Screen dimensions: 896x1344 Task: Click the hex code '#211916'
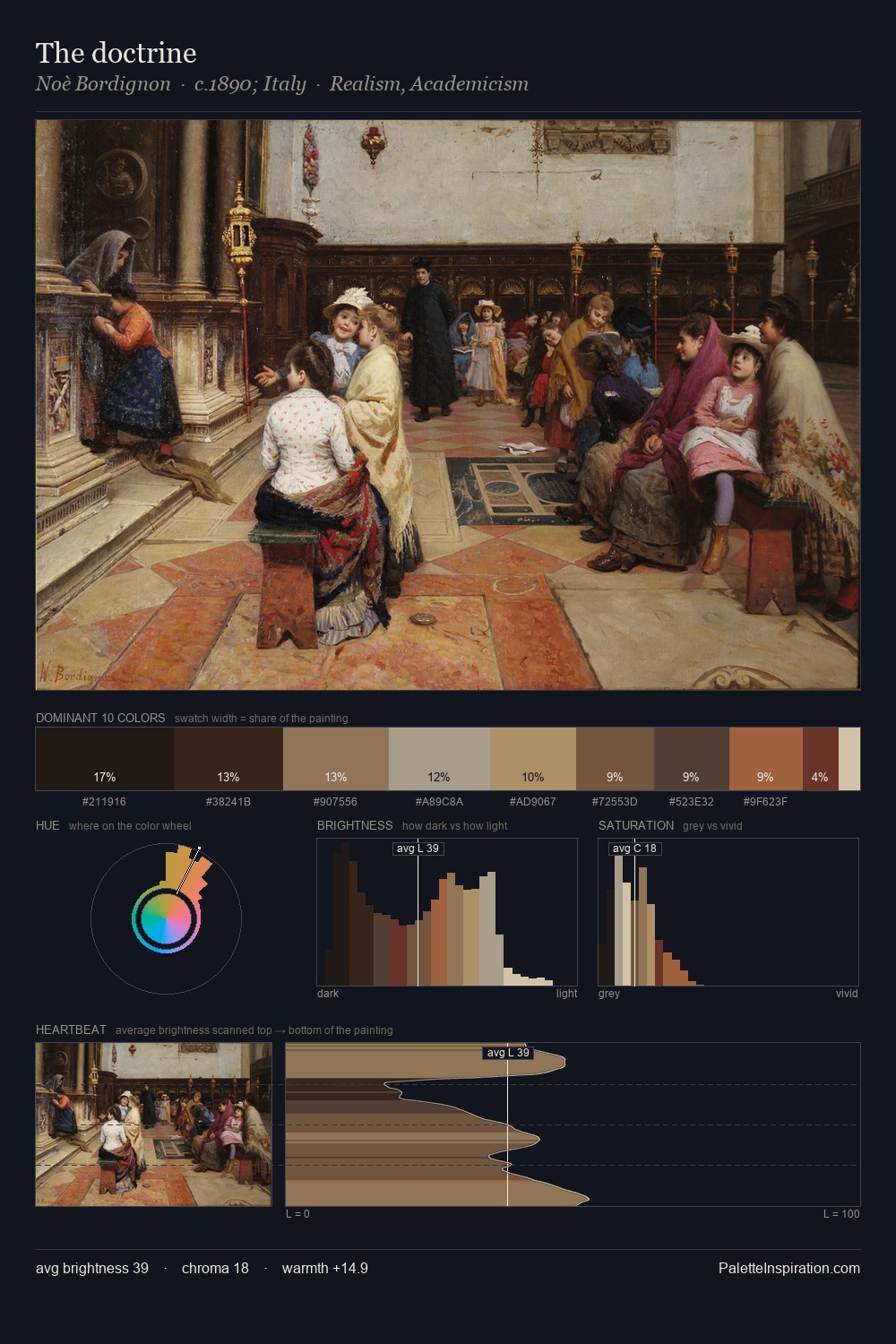point(104,802)
